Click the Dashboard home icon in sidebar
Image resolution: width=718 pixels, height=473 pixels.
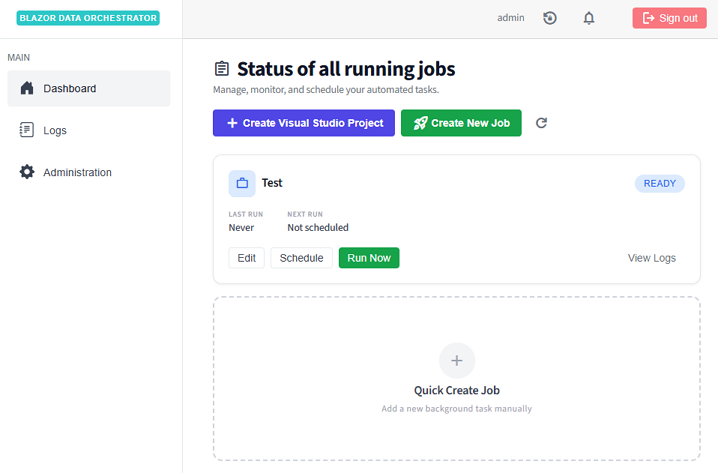pos(27,88)
